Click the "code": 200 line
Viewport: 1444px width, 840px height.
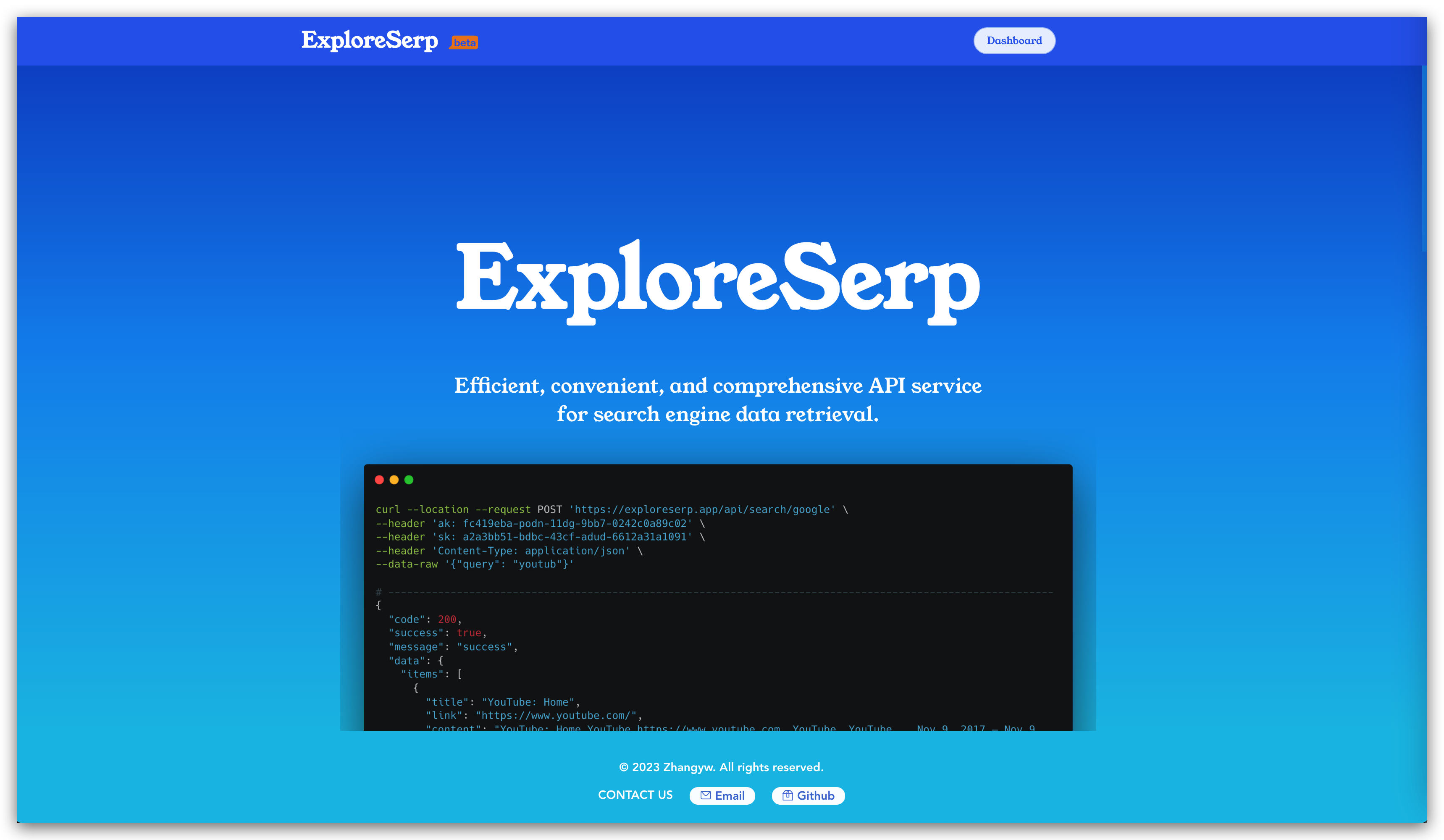tap(425, 619)
